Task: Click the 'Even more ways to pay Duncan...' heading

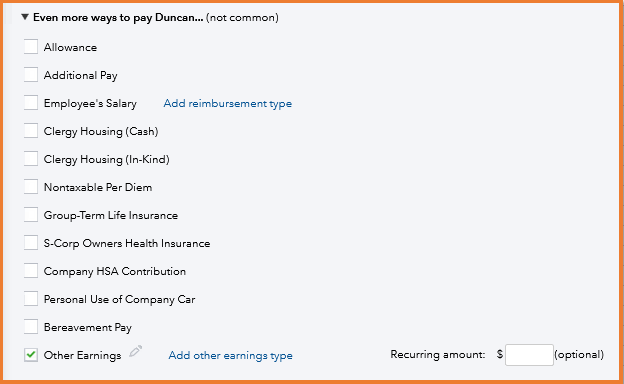Action: click(118, 18)
